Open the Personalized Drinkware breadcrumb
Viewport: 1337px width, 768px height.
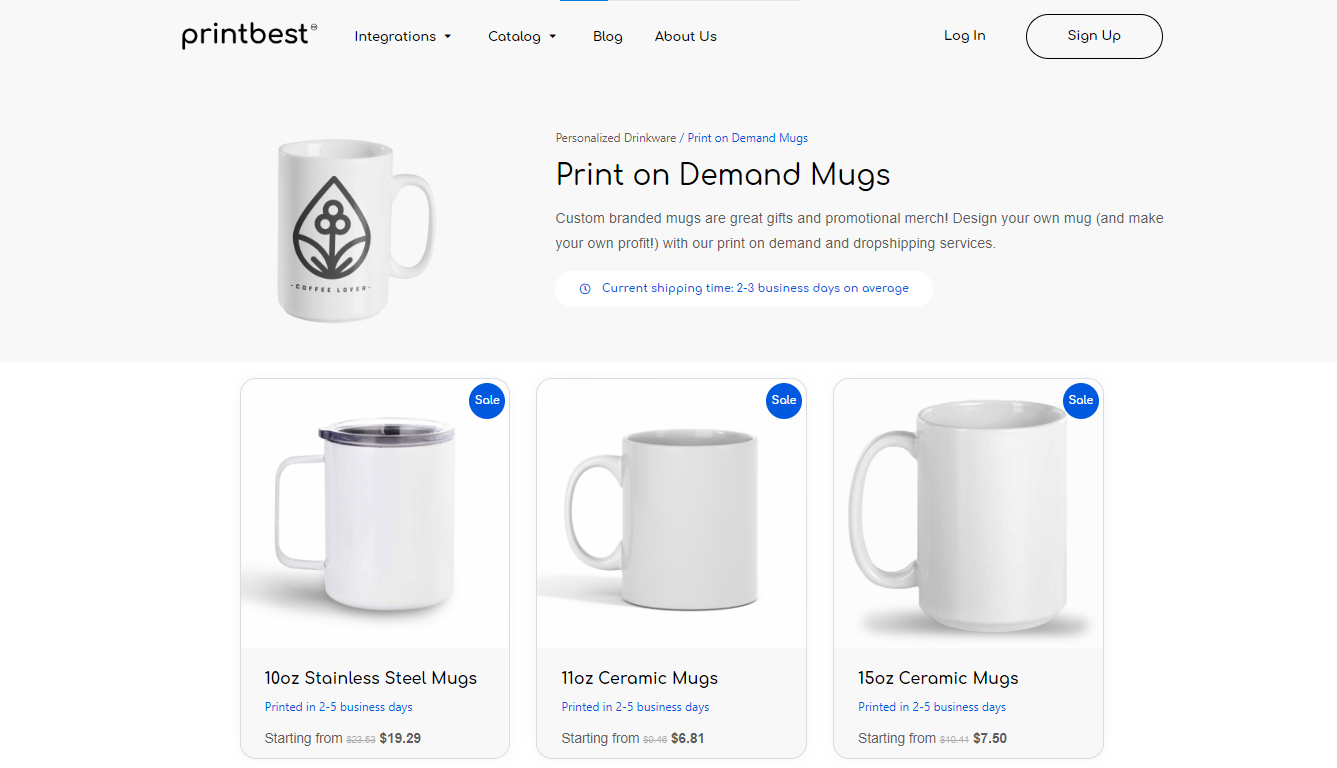(x=616, y=138)
